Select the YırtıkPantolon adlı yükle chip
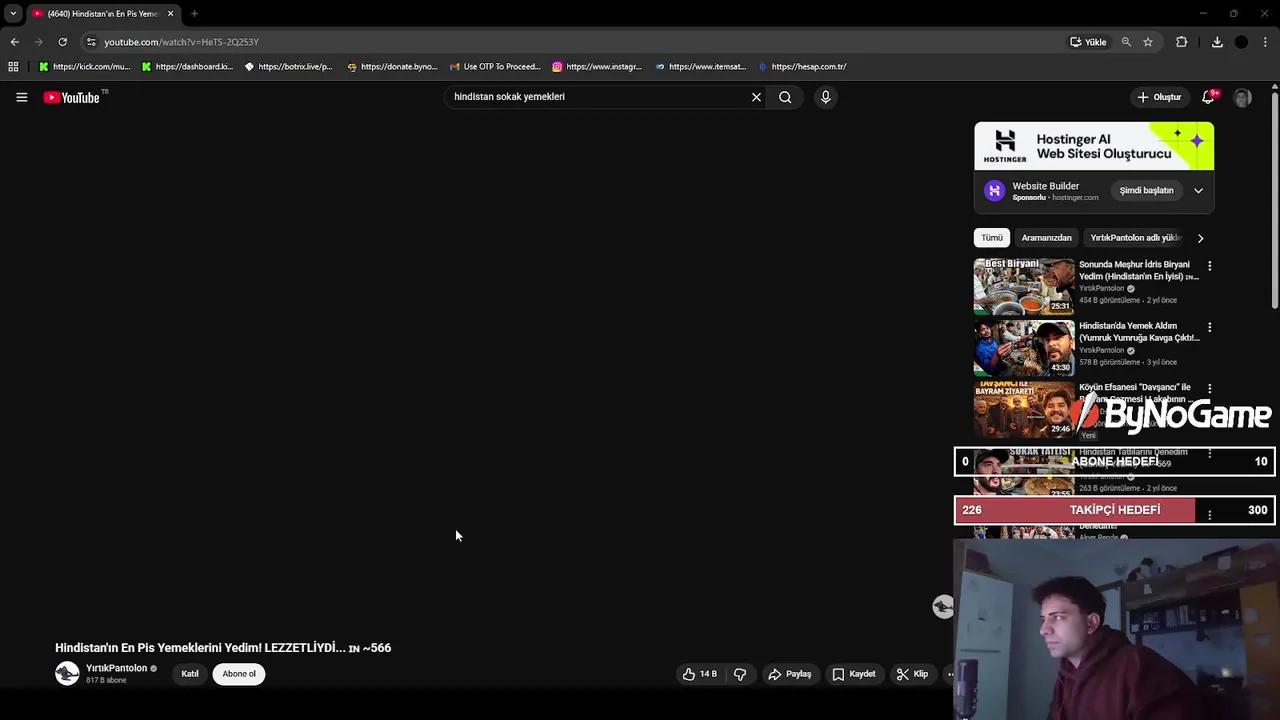Screen dimensions: 1280x720 tap(1135, 238)
